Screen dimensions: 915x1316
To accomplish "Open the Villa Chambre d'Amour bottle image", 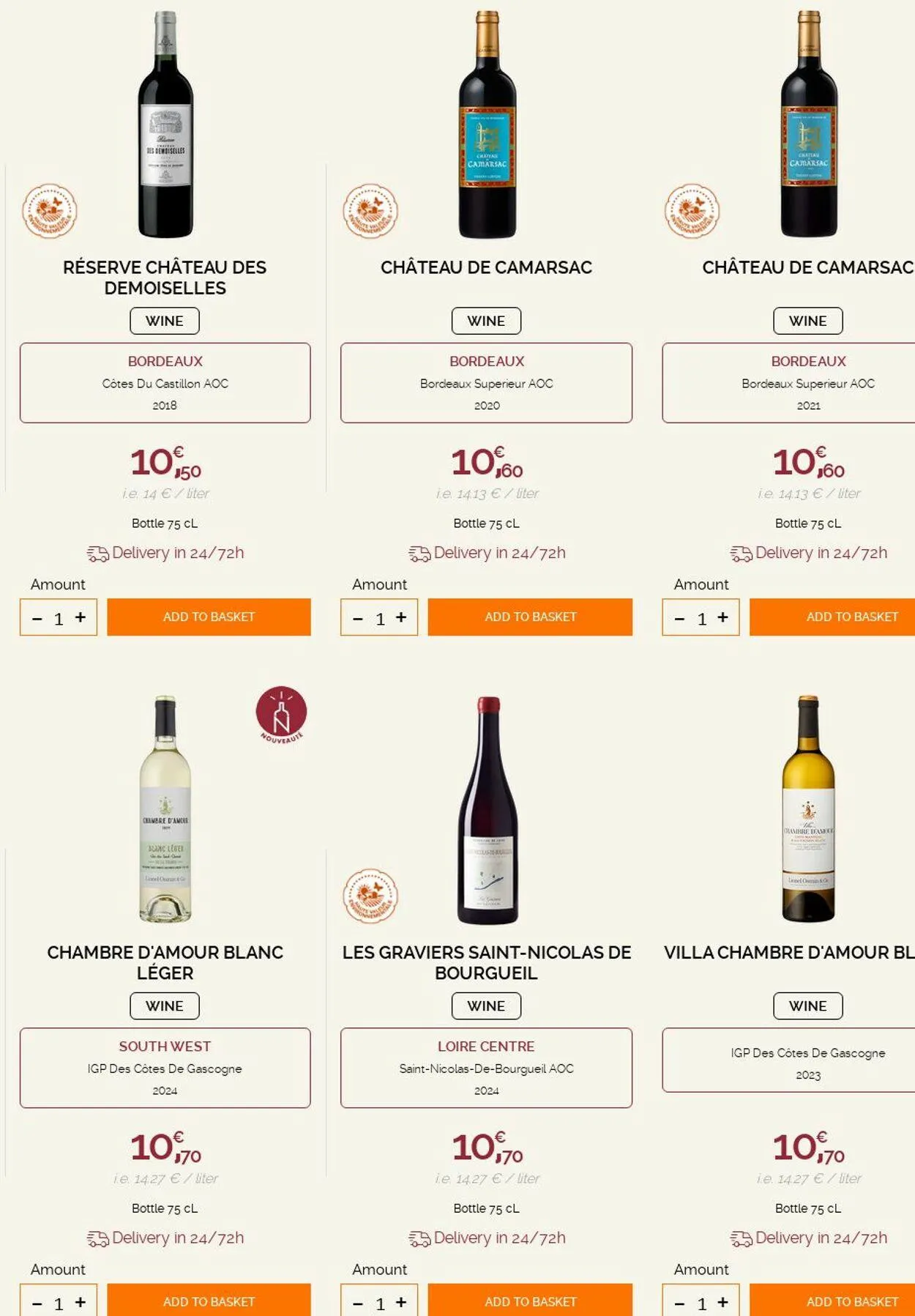I will pos(808,809).
